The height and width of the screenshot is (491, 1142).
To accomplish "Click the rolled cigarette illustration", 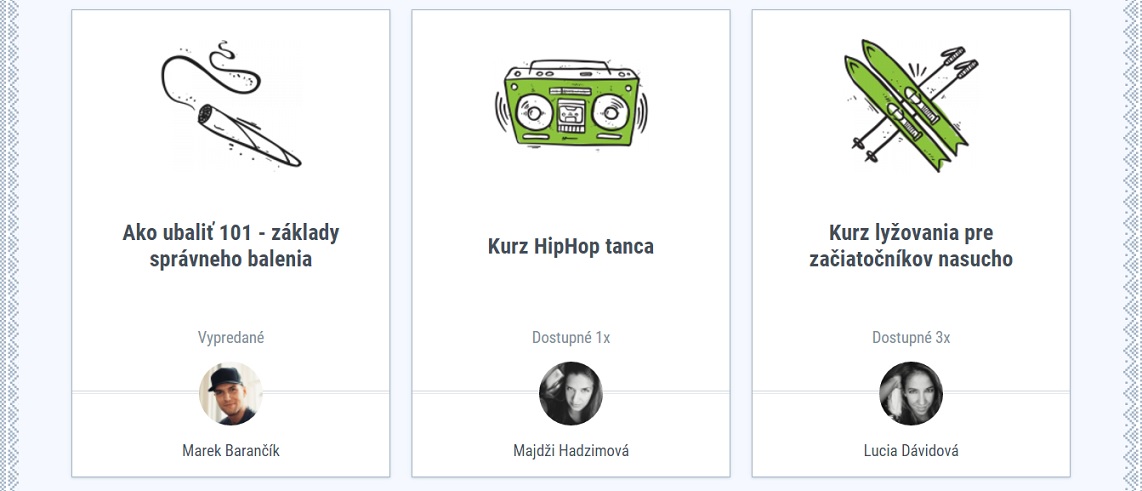I will tap(231, 107).
